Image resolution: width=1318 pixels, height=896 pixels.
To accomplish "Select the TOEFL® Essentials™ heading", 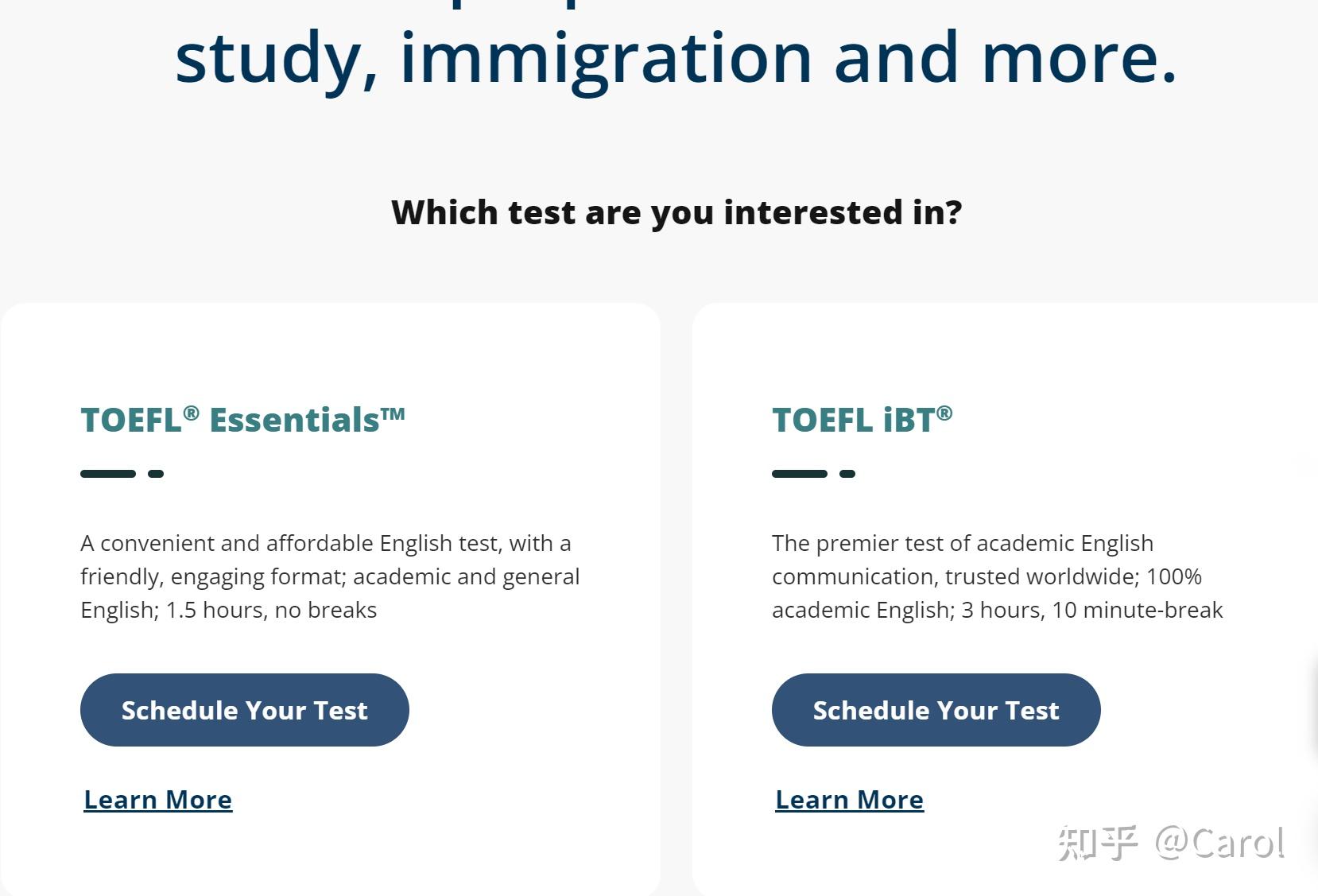I will point(242,420).
